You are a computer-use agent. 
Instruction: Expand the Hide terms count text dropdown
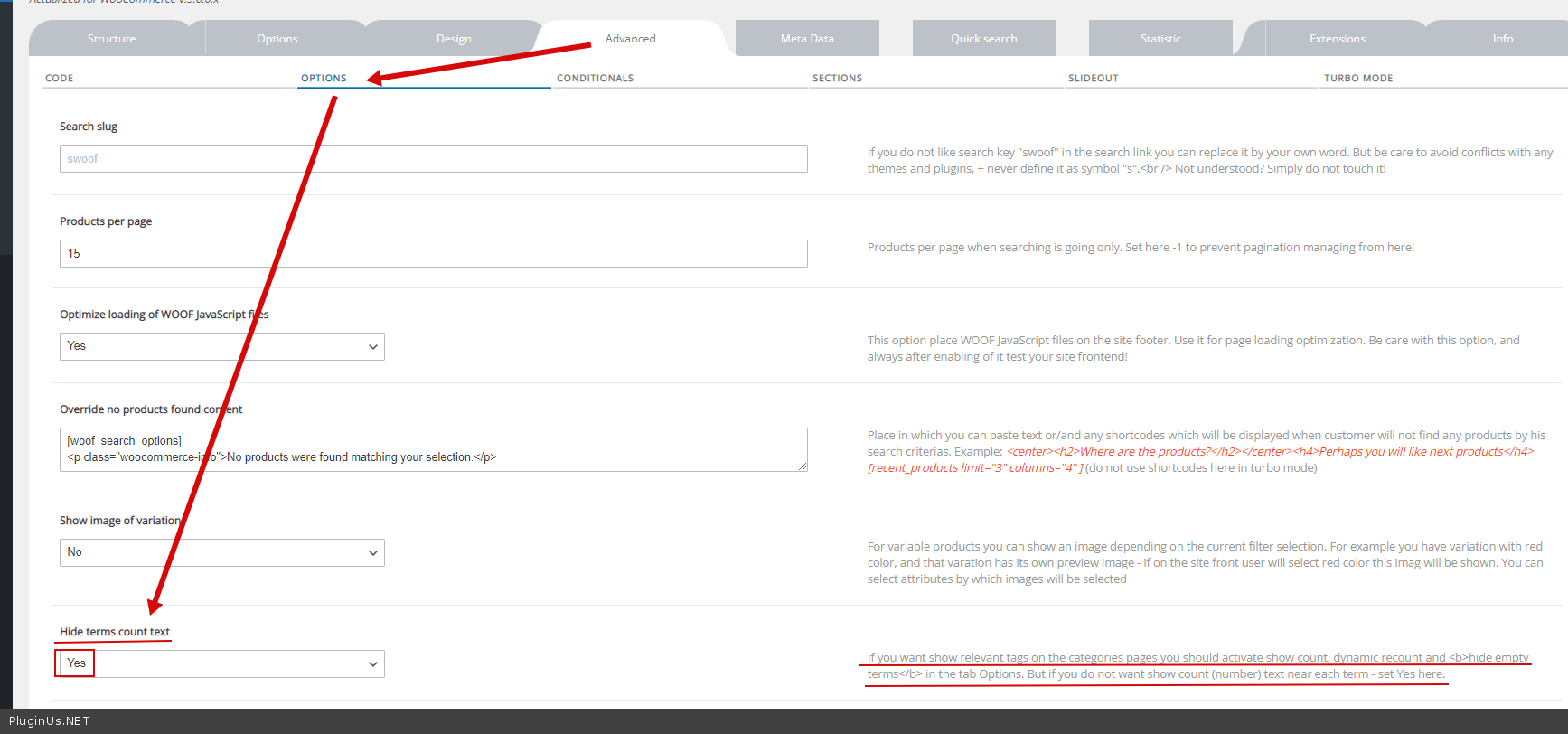click(x=221, y=664)
